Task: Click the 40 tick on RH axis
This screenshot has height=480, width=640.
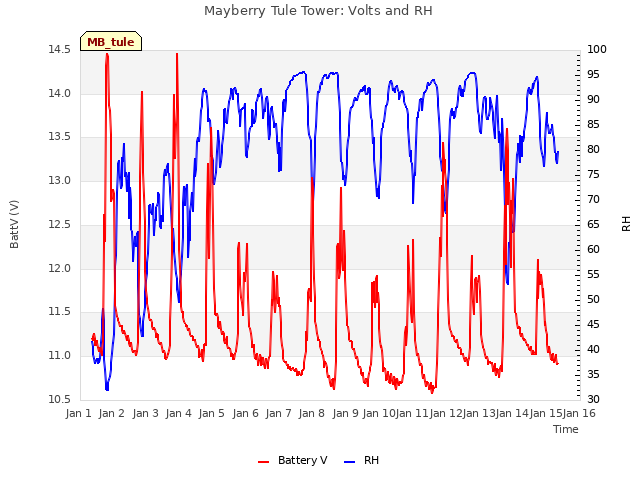Action: tap(593, 349)
